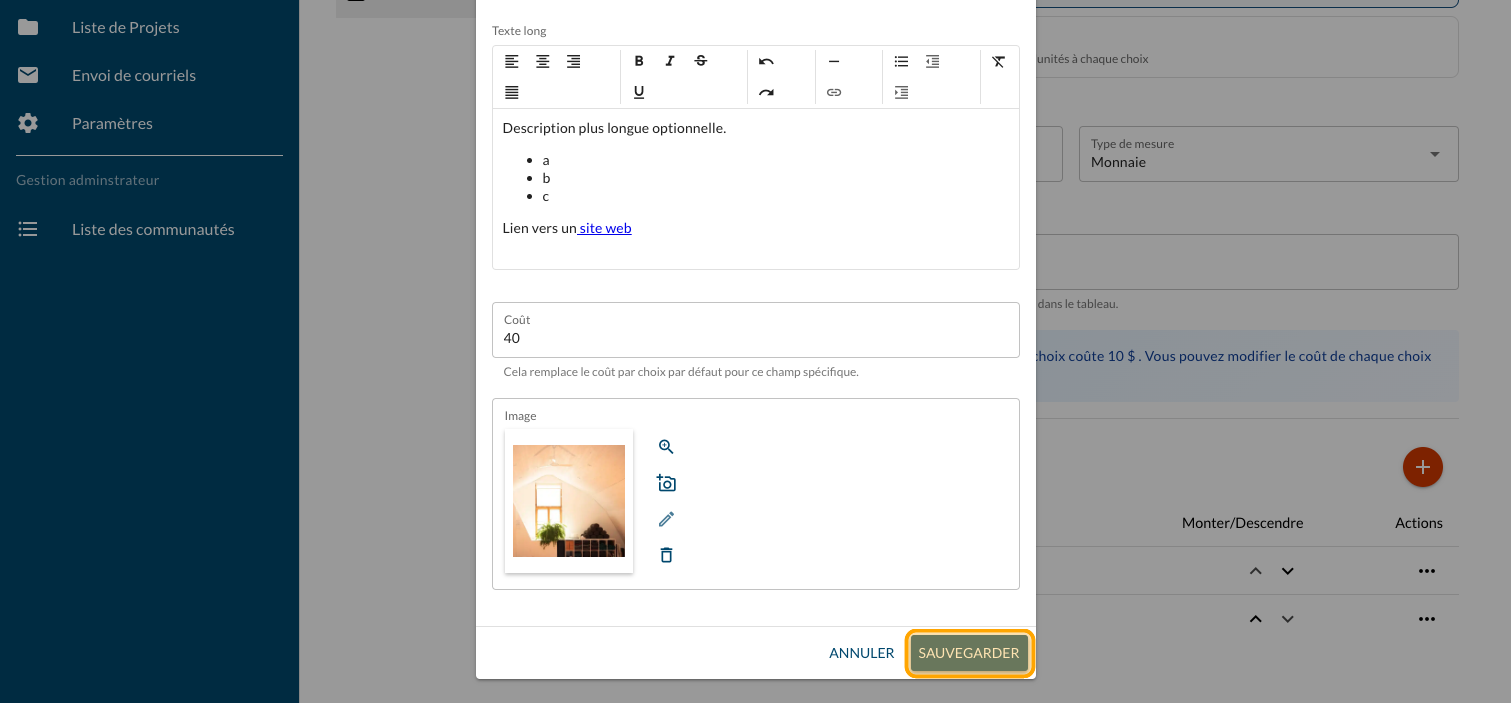Delete the image using trash icon
Viewport: 1511px width, 703px height.
(666, 555)
